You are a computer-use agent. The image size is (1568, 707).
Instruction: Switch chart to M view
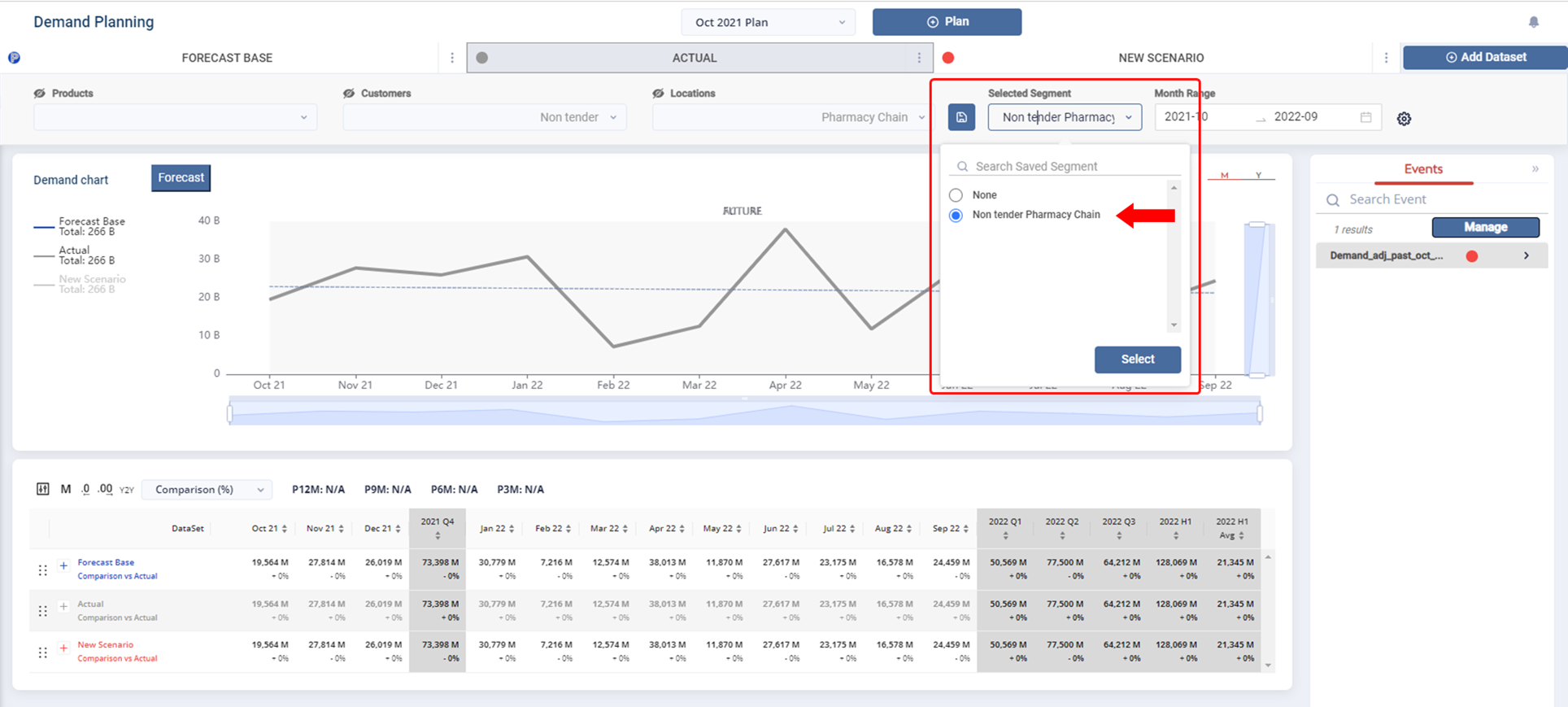(1224, 175)
